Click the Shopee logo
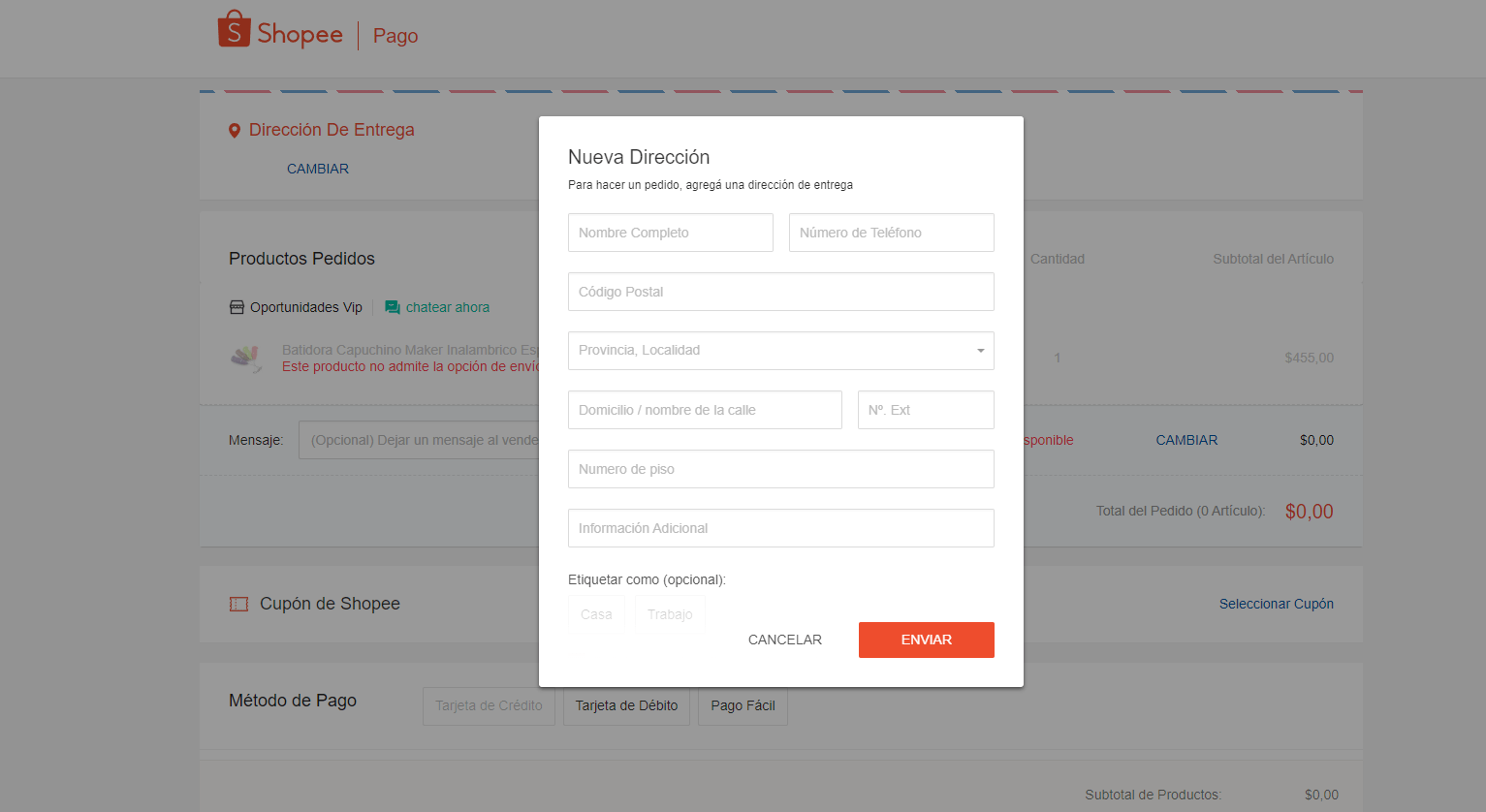 [281, 31]
